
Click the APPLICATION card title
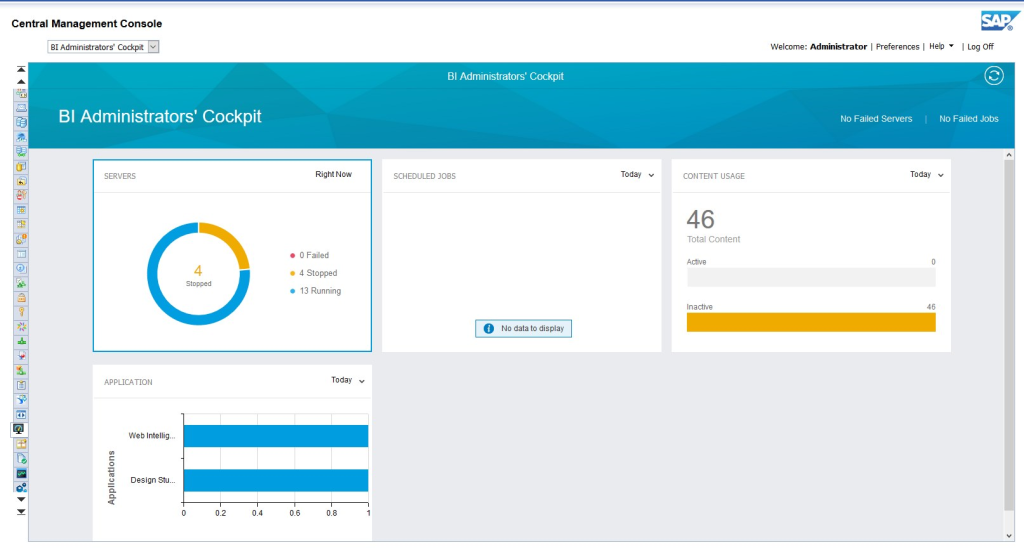tap(128, 382)
